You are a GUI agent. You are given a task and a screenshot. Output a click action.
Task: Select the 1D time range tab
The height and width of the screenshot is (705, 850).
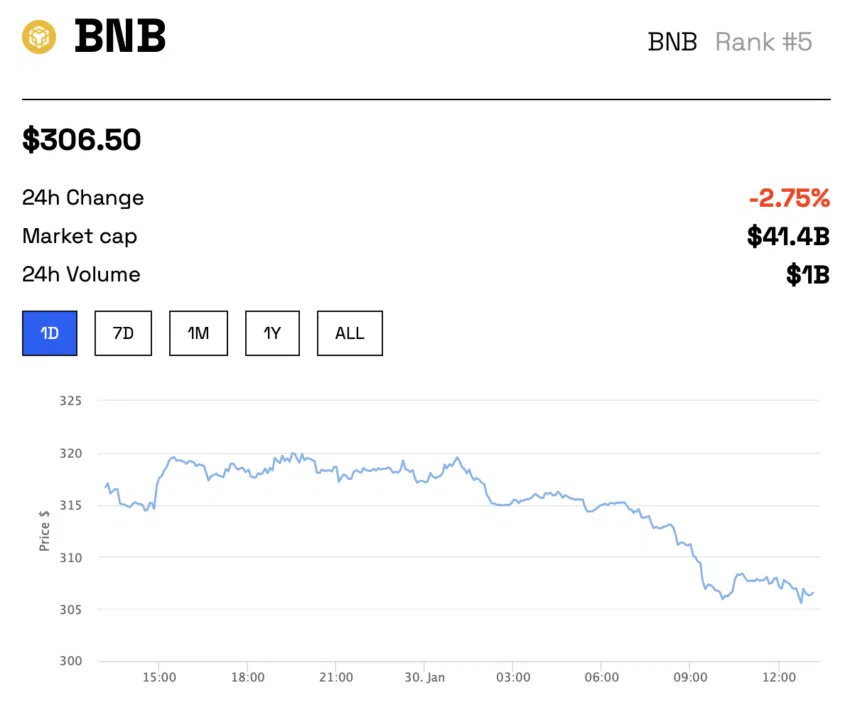coord(50,333)
